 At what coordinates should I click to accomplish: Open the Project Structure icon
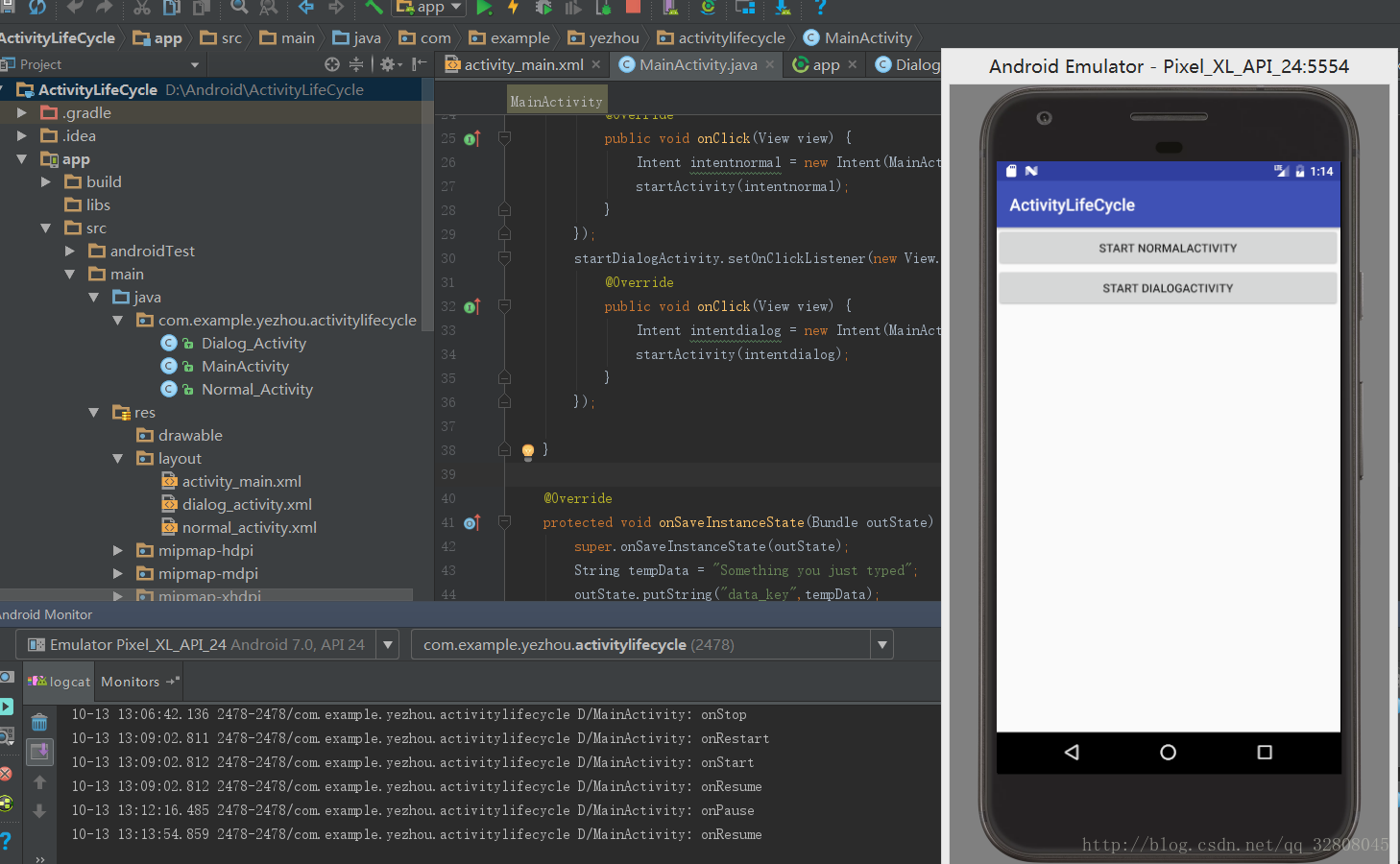pyautogui.click(x=745, y=8)
